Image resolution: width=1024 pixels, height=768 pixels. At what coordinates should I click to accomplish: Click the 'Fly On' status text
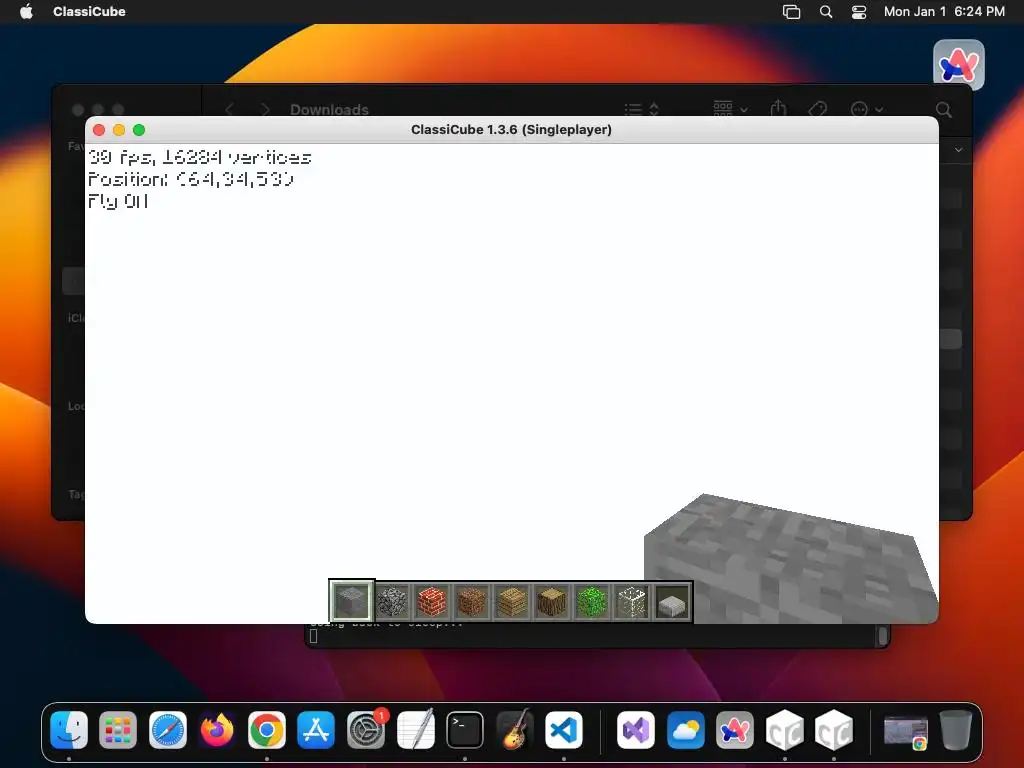[118, 201]
